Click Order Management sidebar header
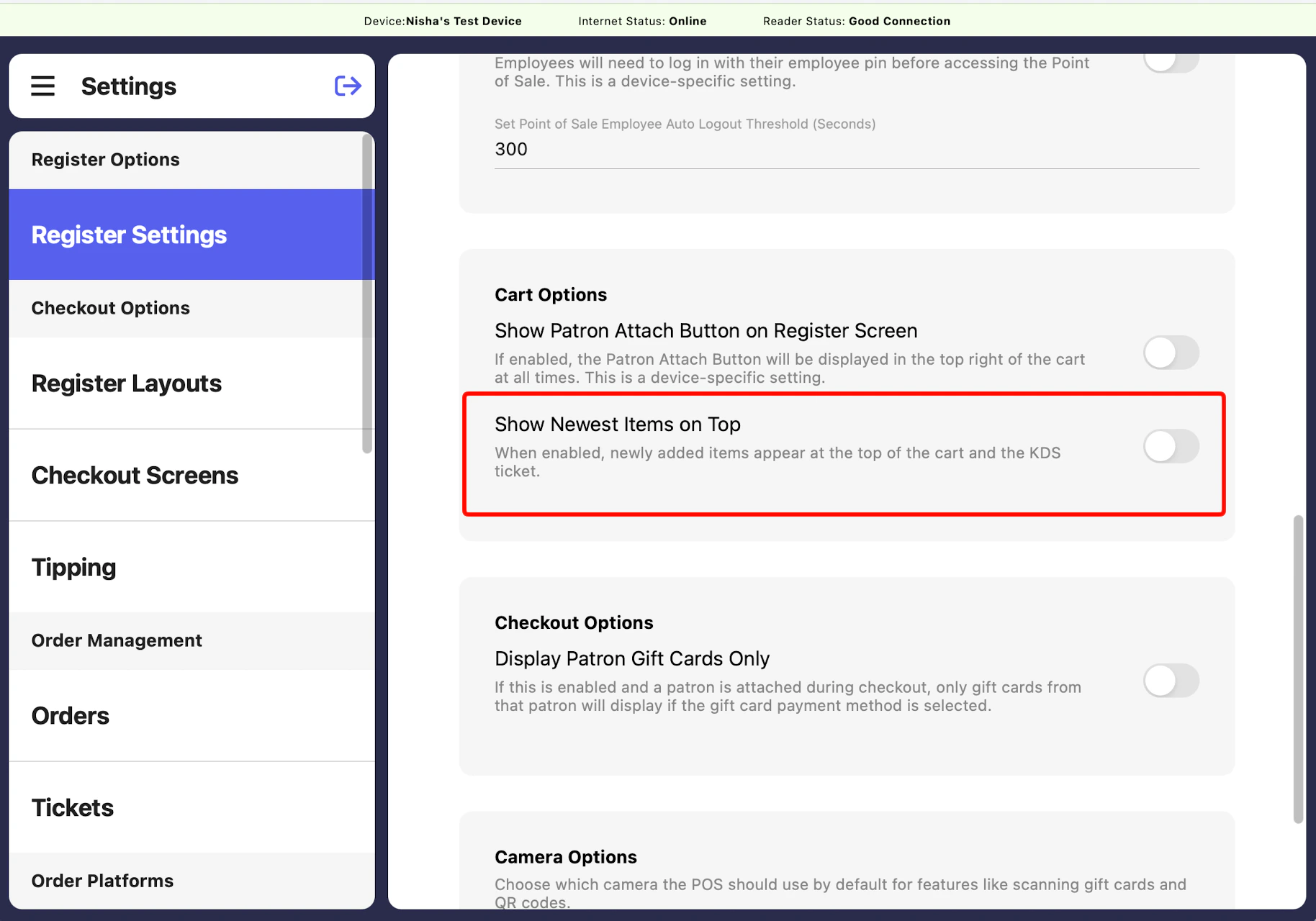 (x=191, y=640)
